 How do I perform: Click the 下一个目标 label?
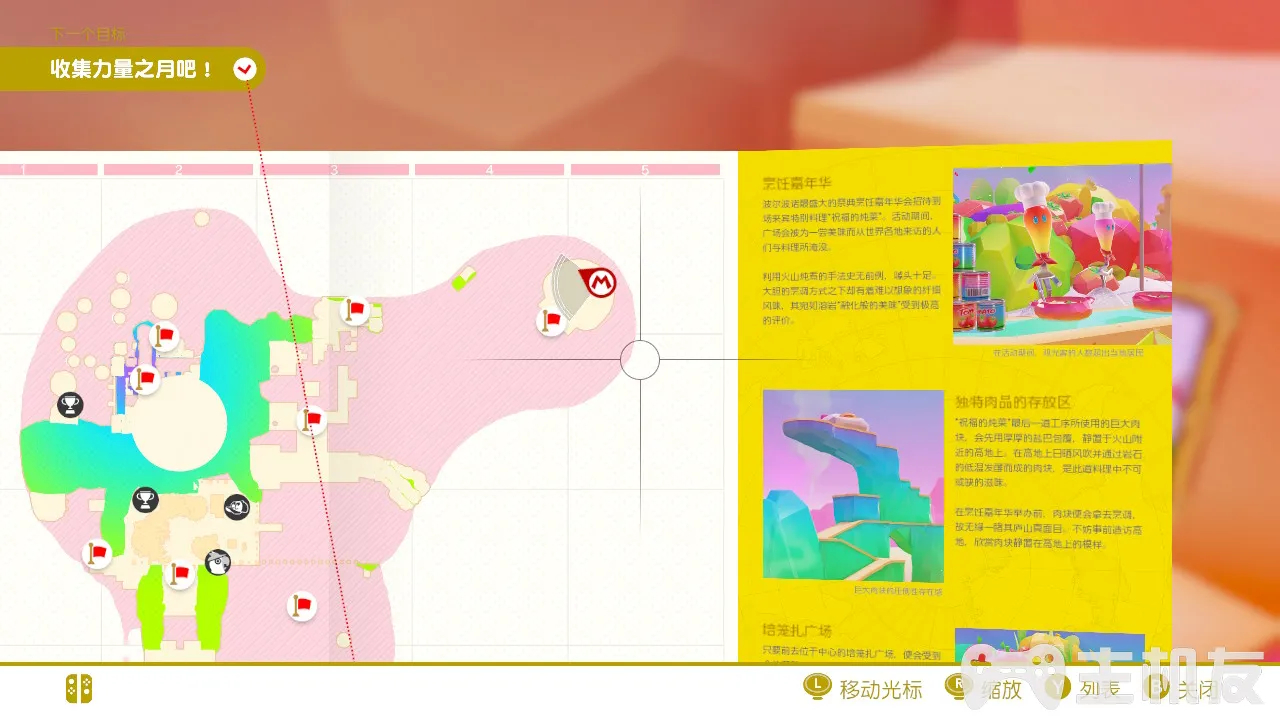pyautogui.click(x=88, y=34)
